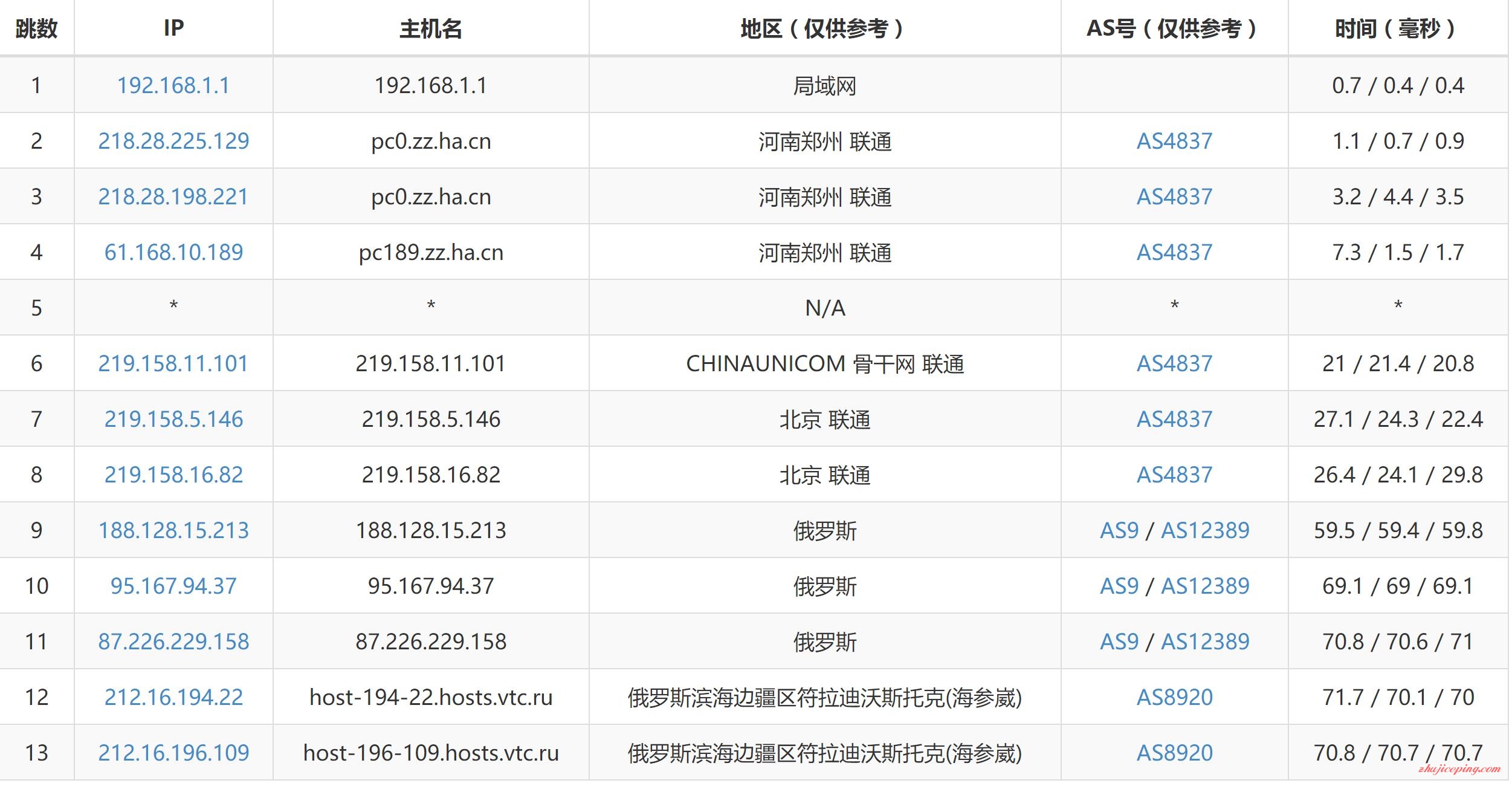Viewport: 1512px width, 789px height.
Task: Open IP link 212.16.196.109
Action: [173, 753]
